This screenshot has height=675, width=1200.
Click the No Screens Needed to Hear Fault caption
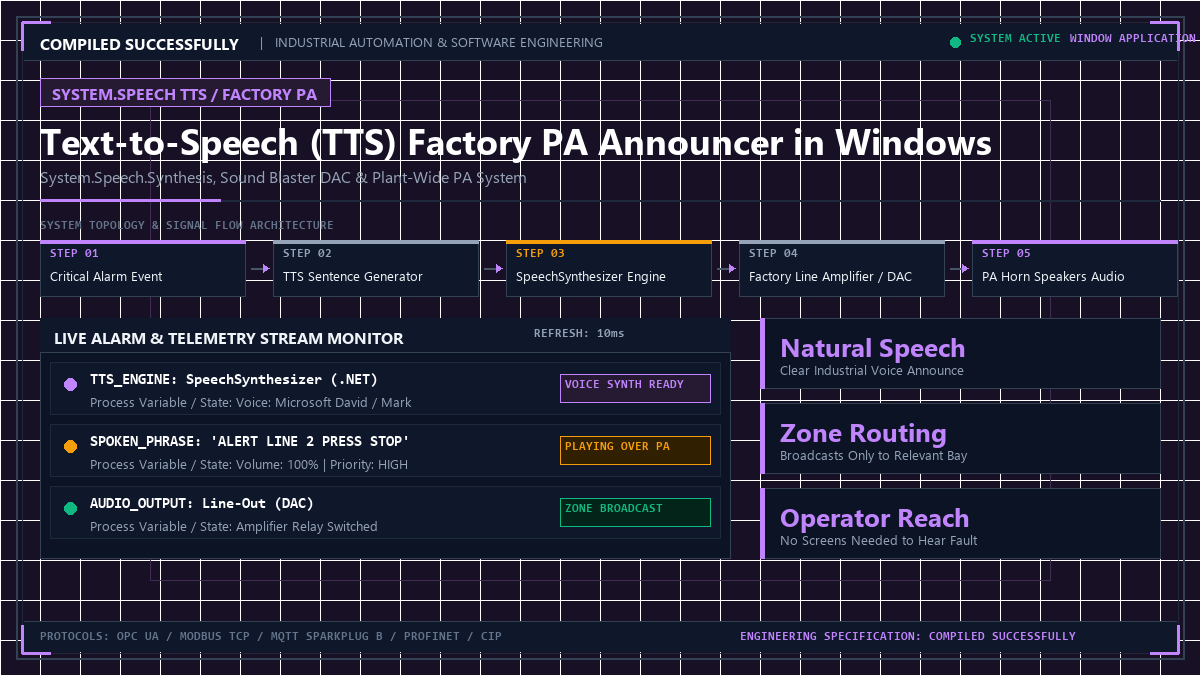(879, 541)
